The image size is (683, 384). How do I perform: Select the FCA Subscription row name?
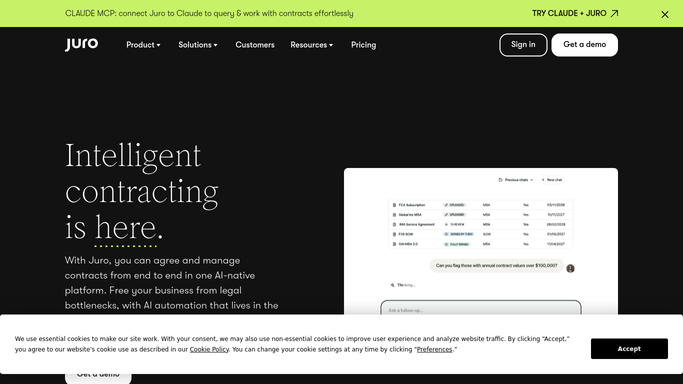click(412, 205)
